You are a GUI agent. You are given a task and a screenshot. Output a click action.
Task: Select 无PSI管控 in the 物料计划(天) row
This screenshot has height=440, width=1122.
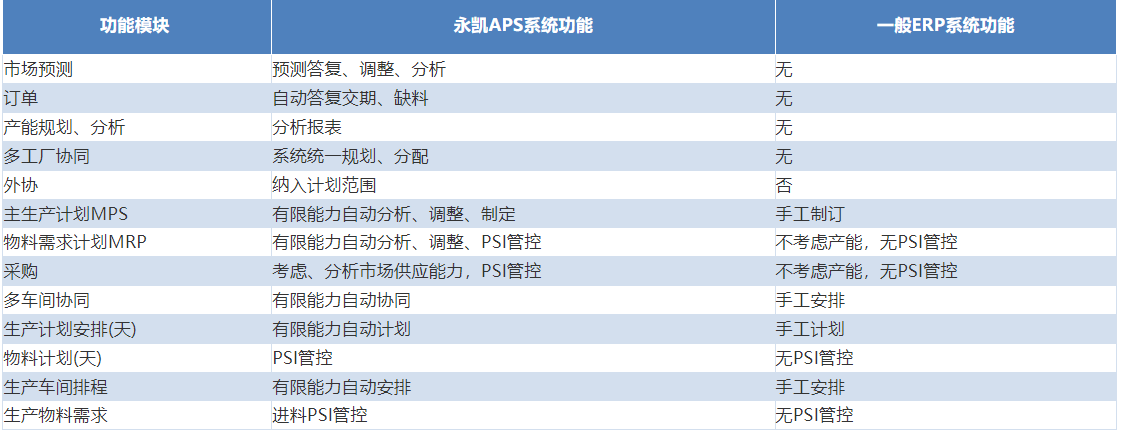945,358
